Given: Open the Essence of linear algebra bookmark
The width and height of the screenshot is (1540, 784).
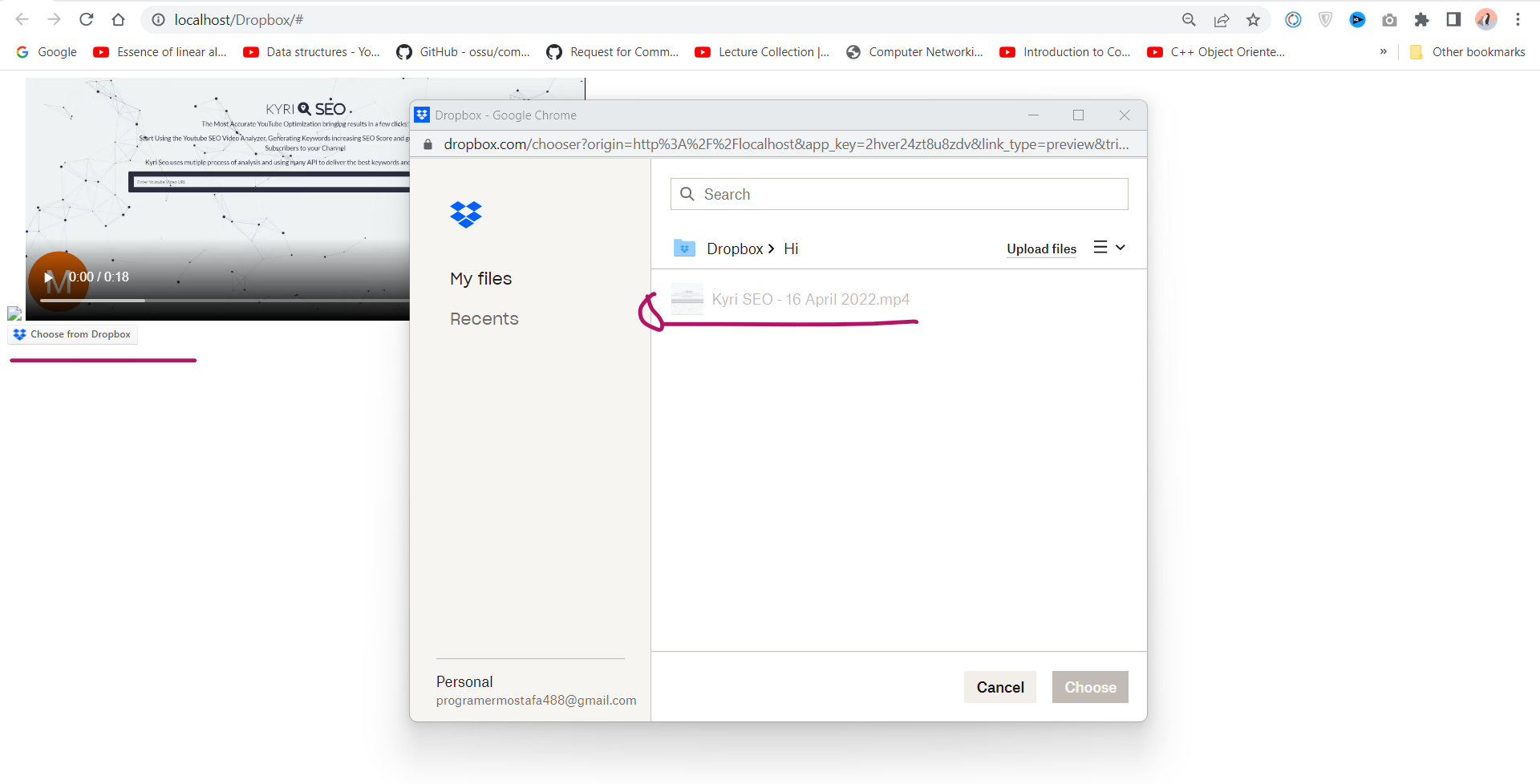Looking at the screenshot, I should (160, 52).
